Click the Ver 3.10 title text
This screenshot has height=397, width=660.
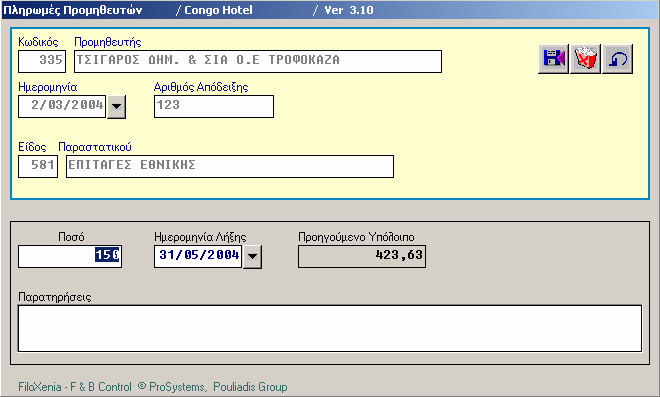click(x=349, y=10)
